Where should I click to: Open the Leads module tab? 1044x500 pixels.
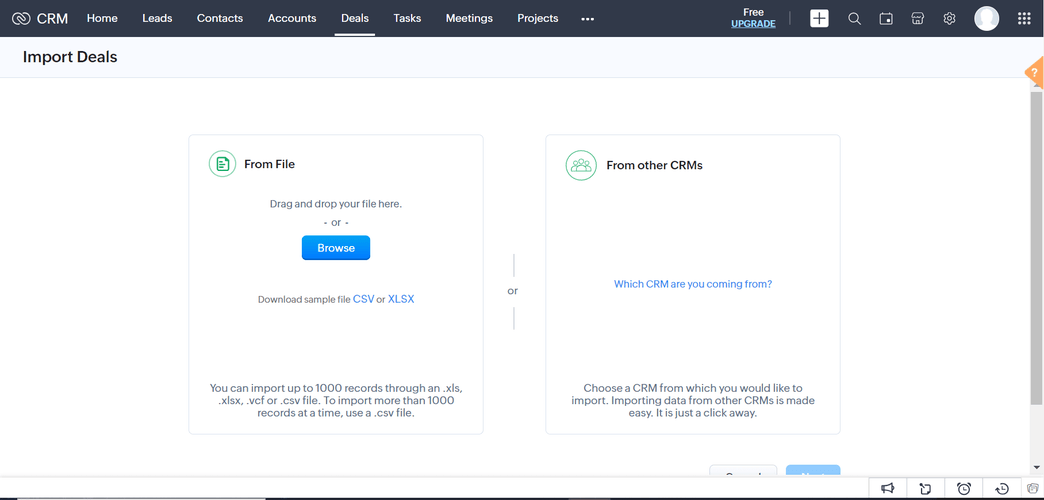coord(157,19)
